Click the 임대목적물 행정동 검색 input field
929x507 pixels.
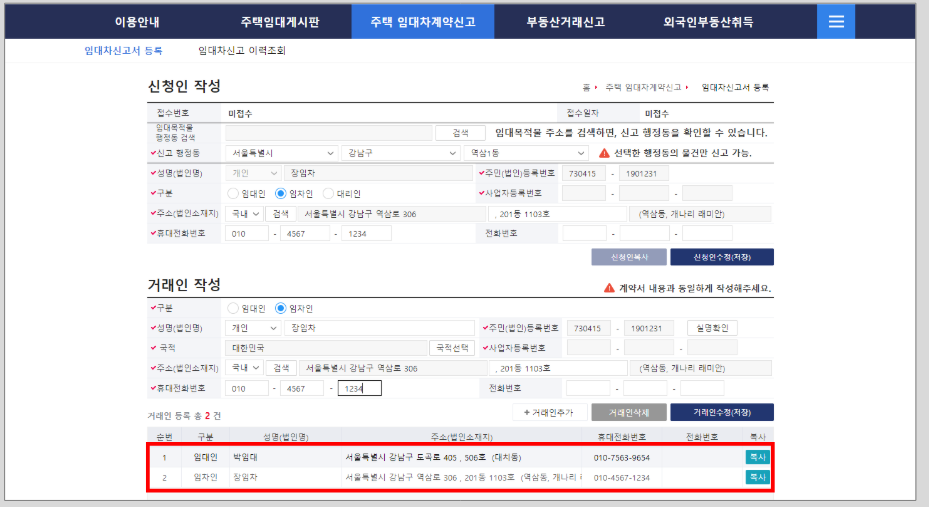pos(328,133)
